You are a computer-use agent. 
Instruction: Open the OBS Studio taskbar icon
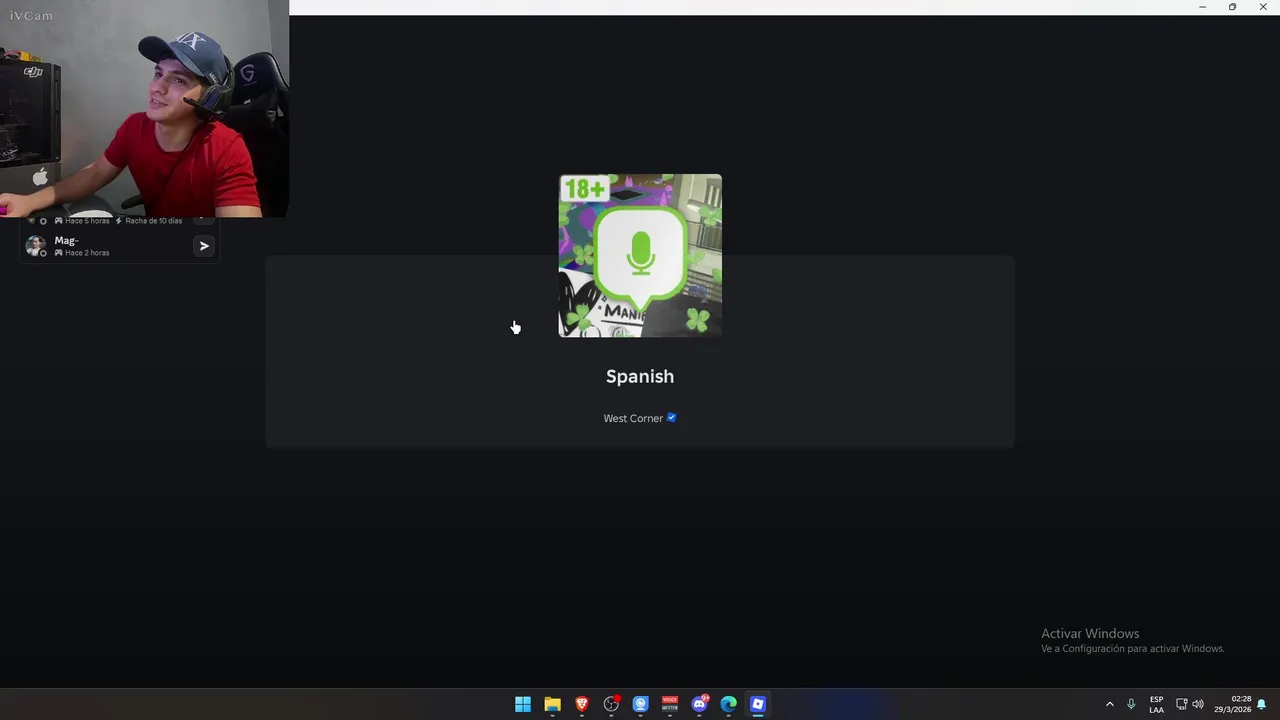[x=611, y=704]
